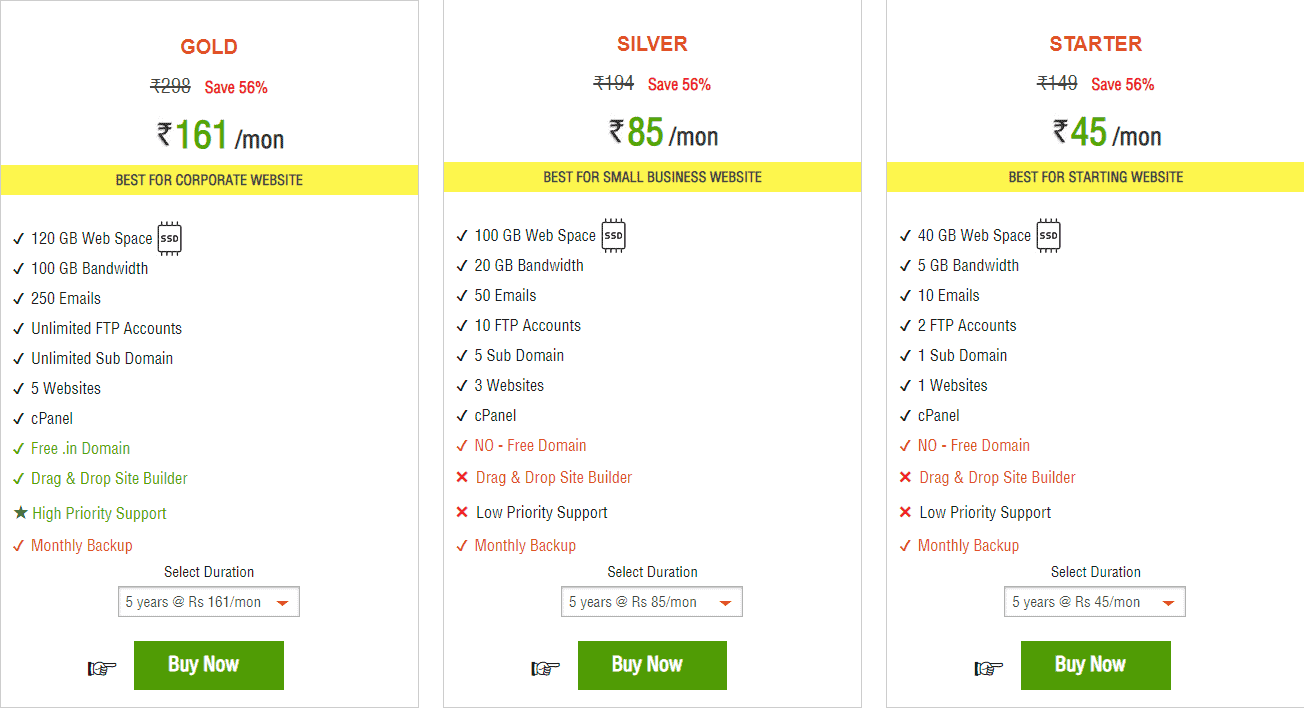Click the SSD icon in the STARTER plan
The image size is (1304, 709).
(1048, 235)
